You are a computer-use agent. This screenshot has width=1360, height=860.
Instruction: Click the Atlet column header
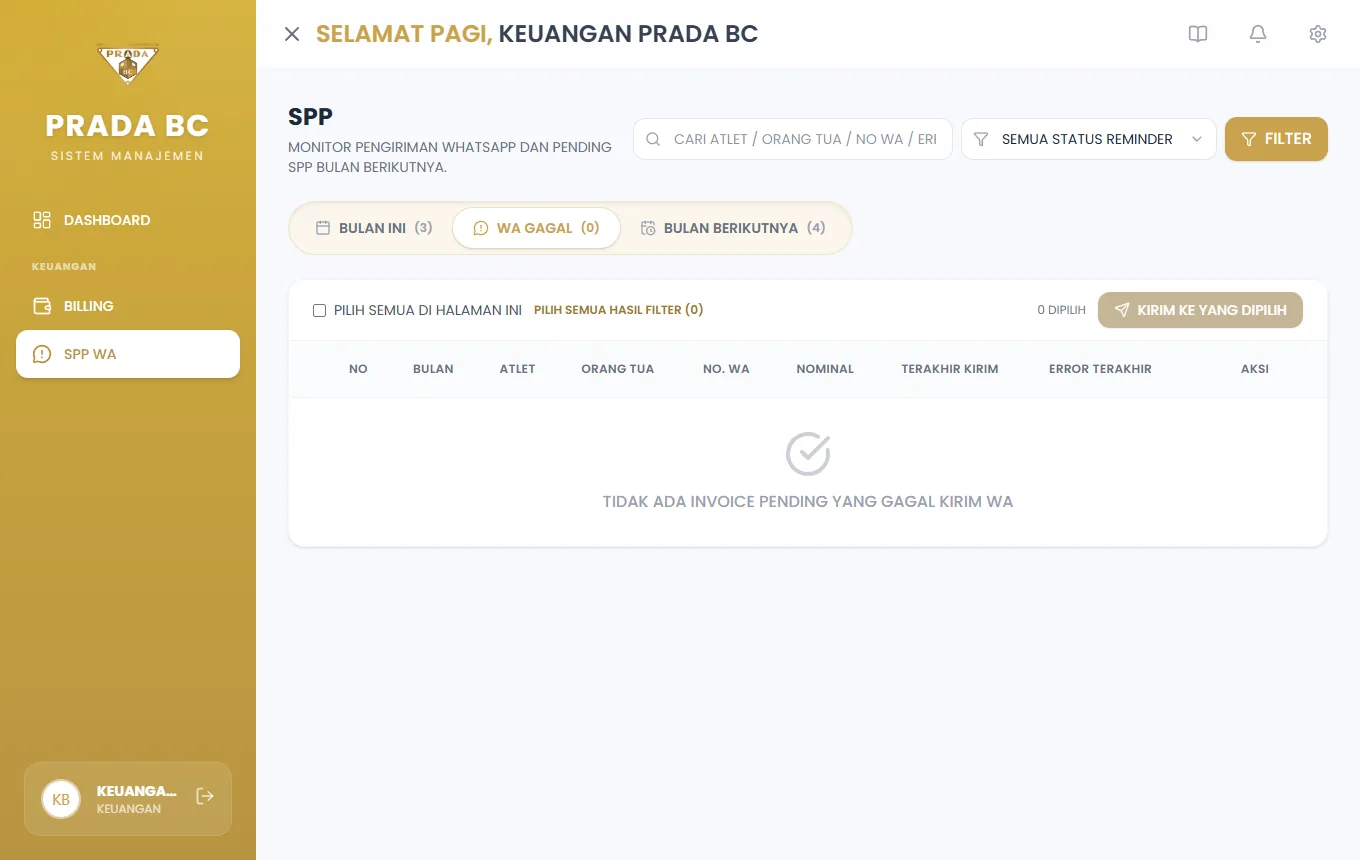click(x=517, y=369)
